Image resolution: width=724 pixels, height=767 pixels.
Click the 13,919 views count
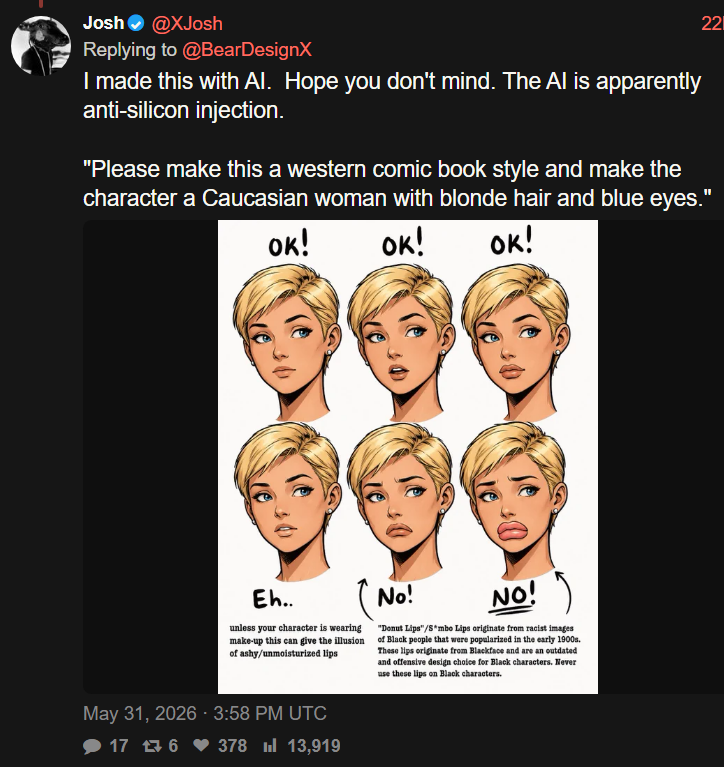coord(314,746)
